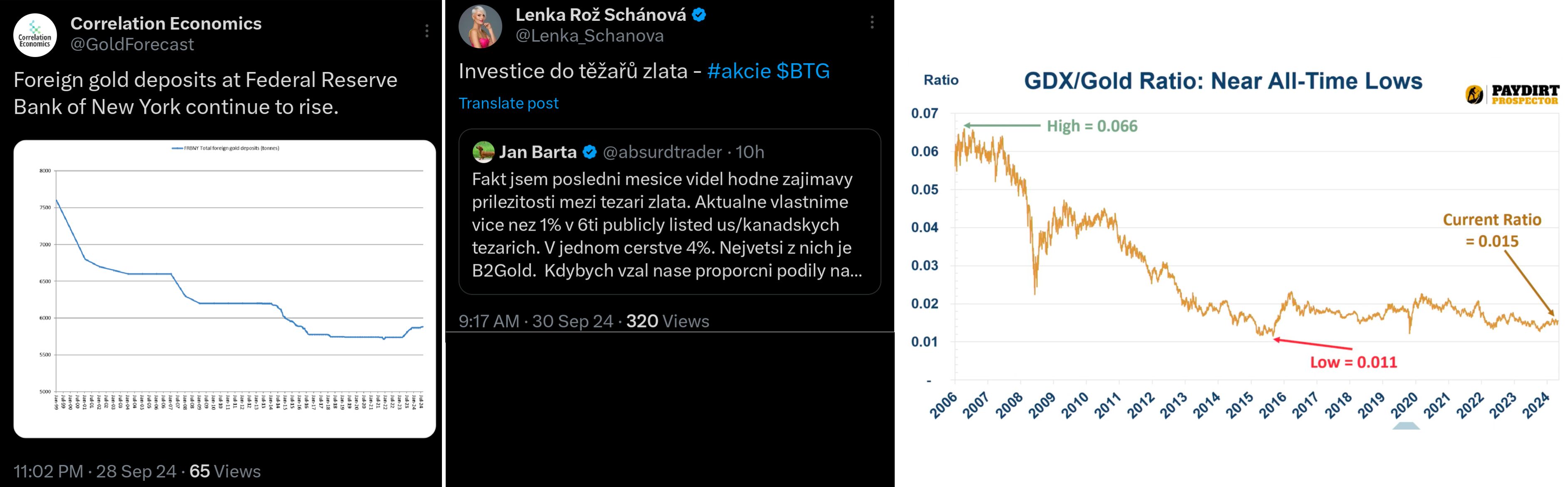Open the FRBNY gold deposits chart image
1568x487 pixels.
[225, 289]
